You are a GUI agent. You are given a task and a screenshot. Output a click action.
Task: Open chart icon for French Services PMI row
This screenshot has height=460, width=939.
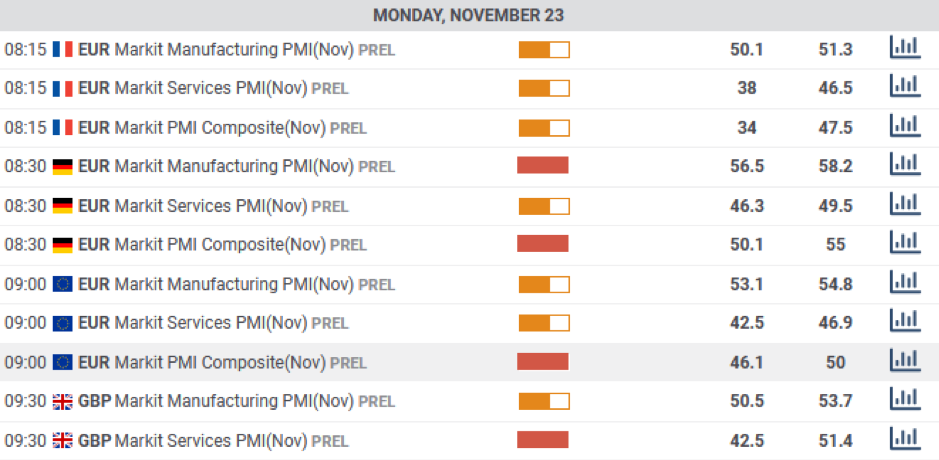pyautogui.click(x=905, y=86)
